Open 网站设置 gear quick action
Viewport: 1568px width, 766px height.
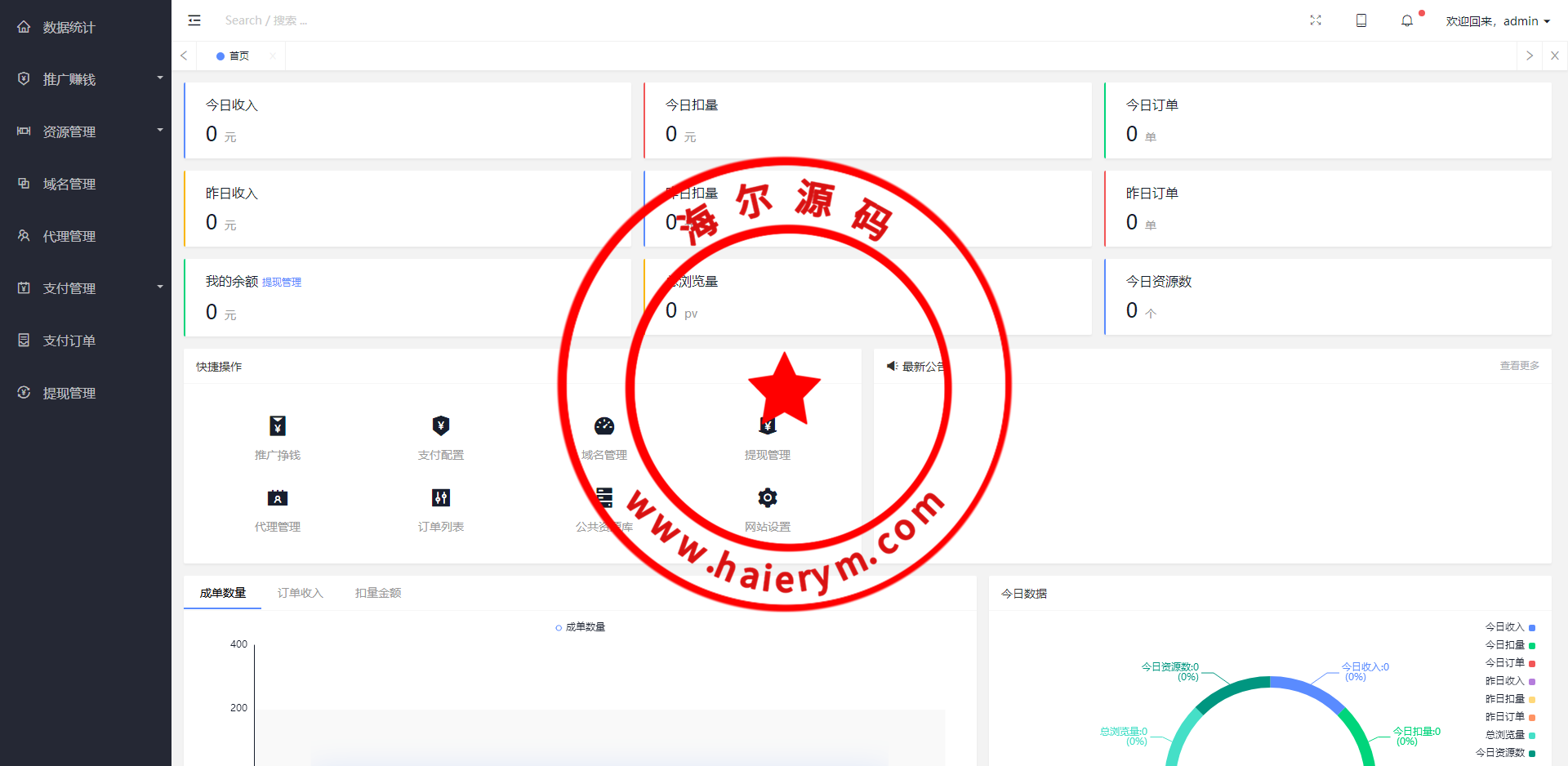coord(768,498)
